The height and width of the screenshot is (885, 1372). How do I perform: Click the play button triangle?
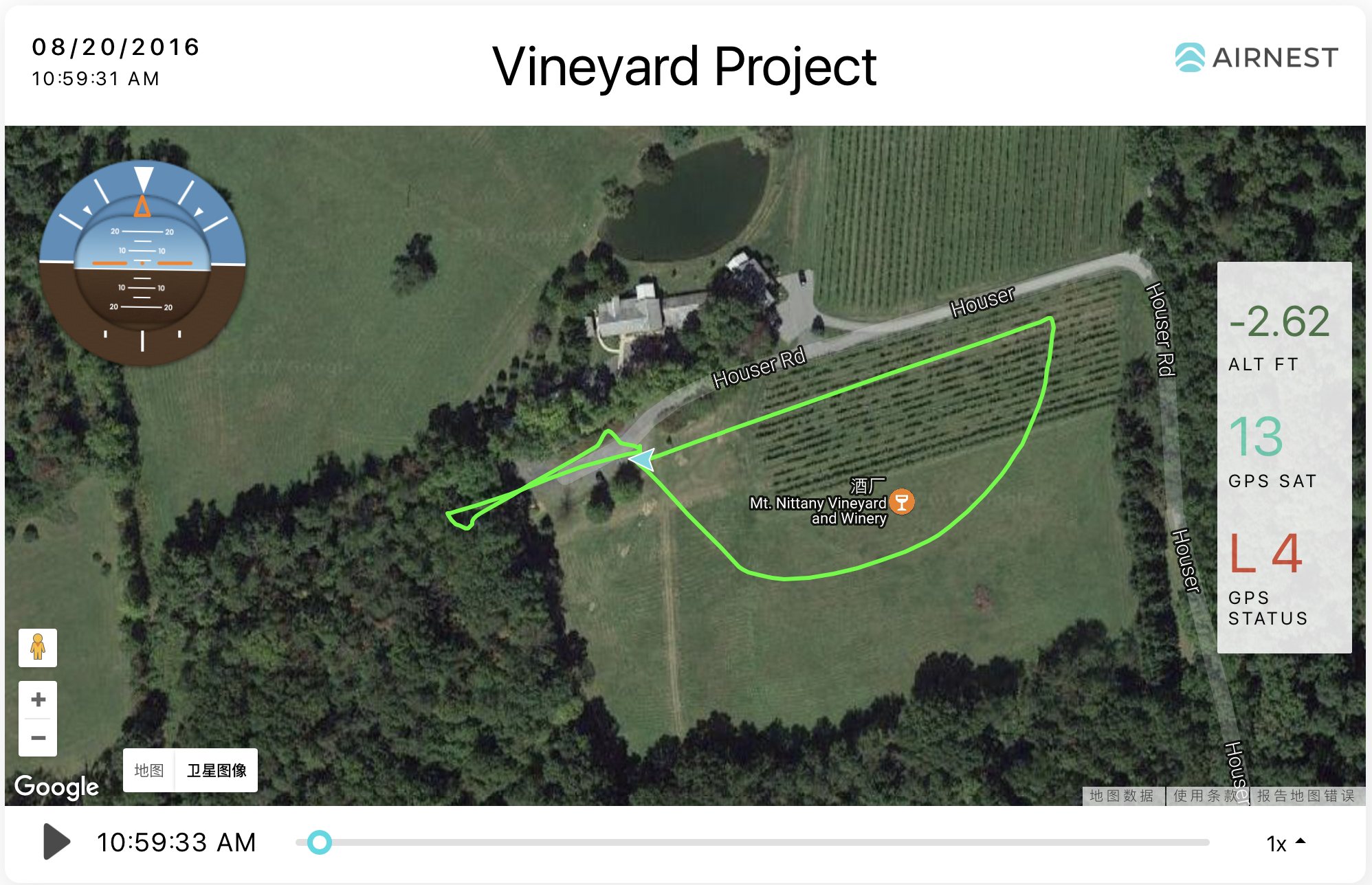(56, 842)
